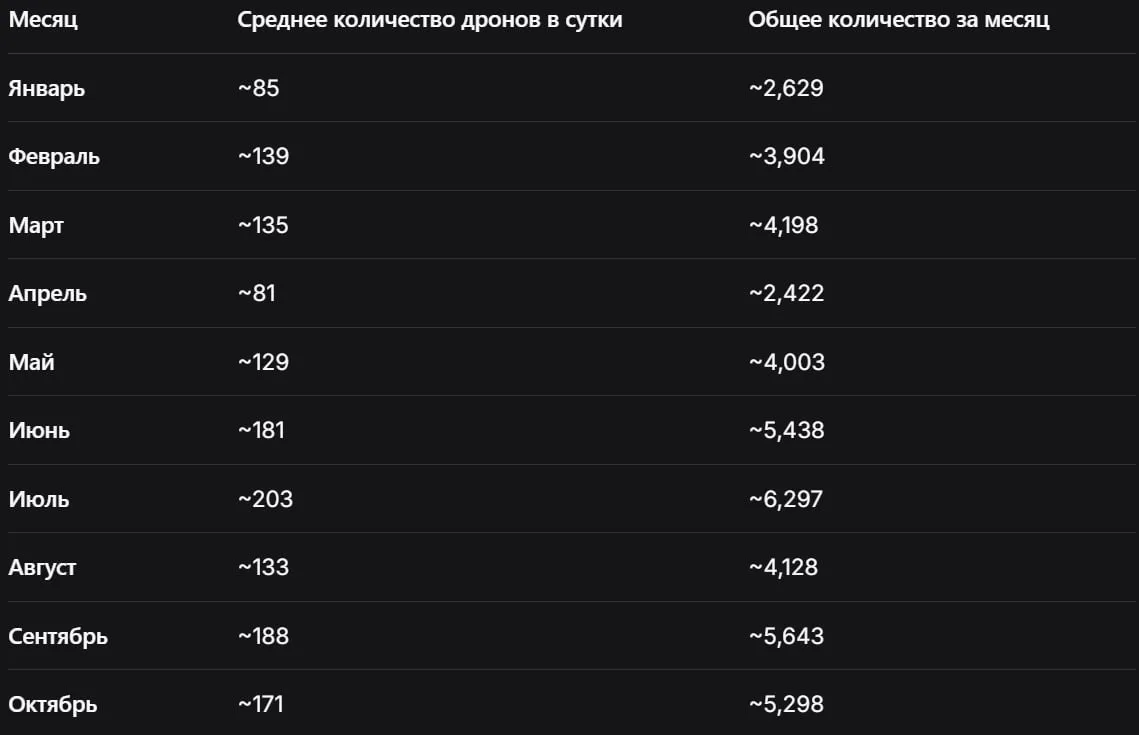Click the daily average value "~203"
Viewport: 1139px width, 735px height.
click(265, 499)
